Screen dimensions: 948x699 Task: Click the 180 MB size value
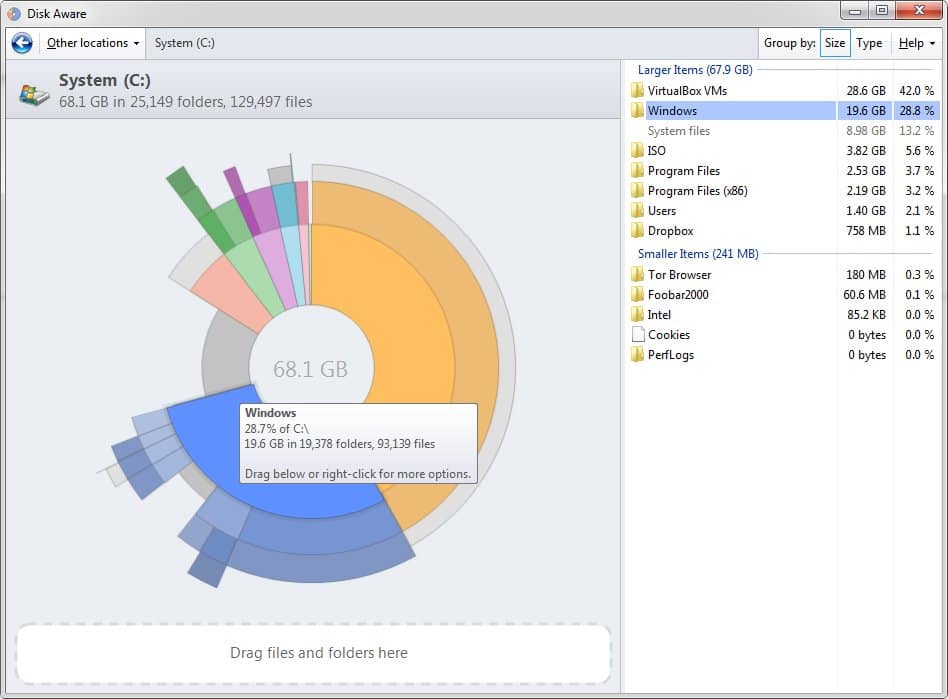(866, 275)
